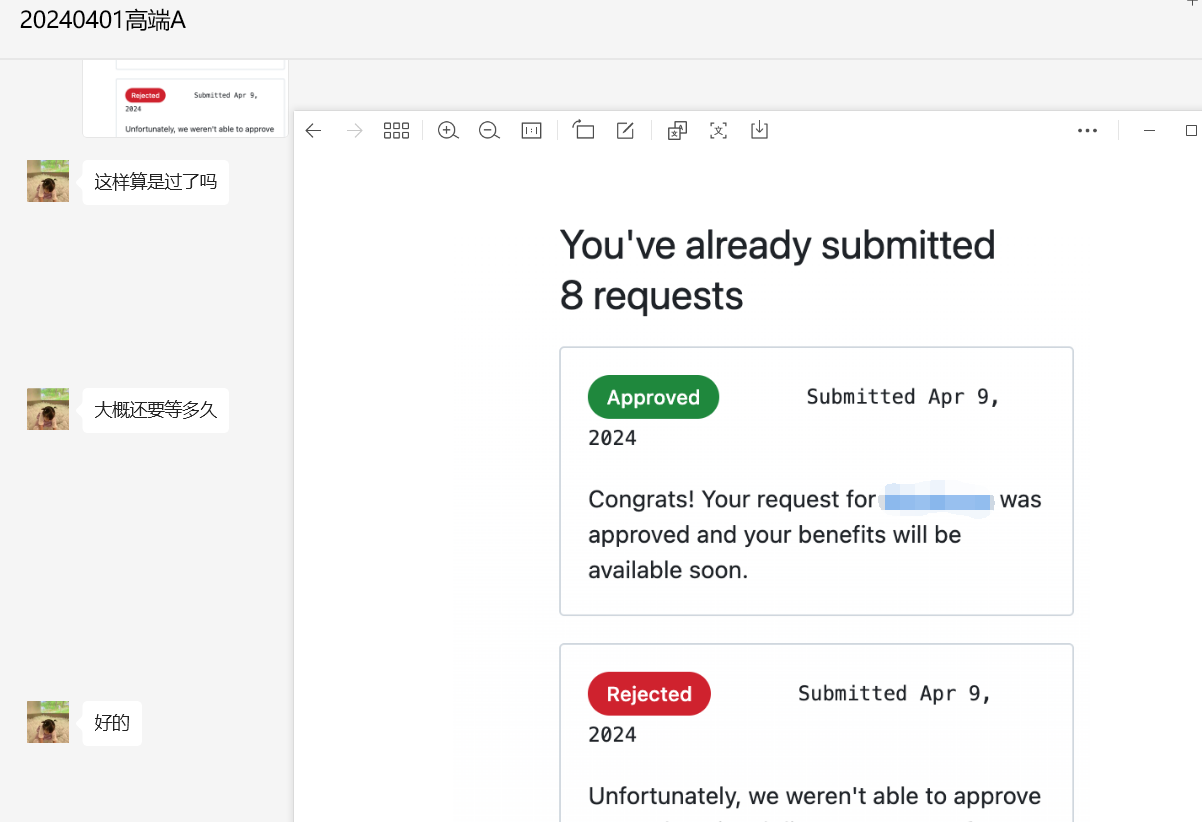Viewport: 1202px width, 822px height.
Task: Click the chat title "20240401高端A"
Action: point(103,20)
